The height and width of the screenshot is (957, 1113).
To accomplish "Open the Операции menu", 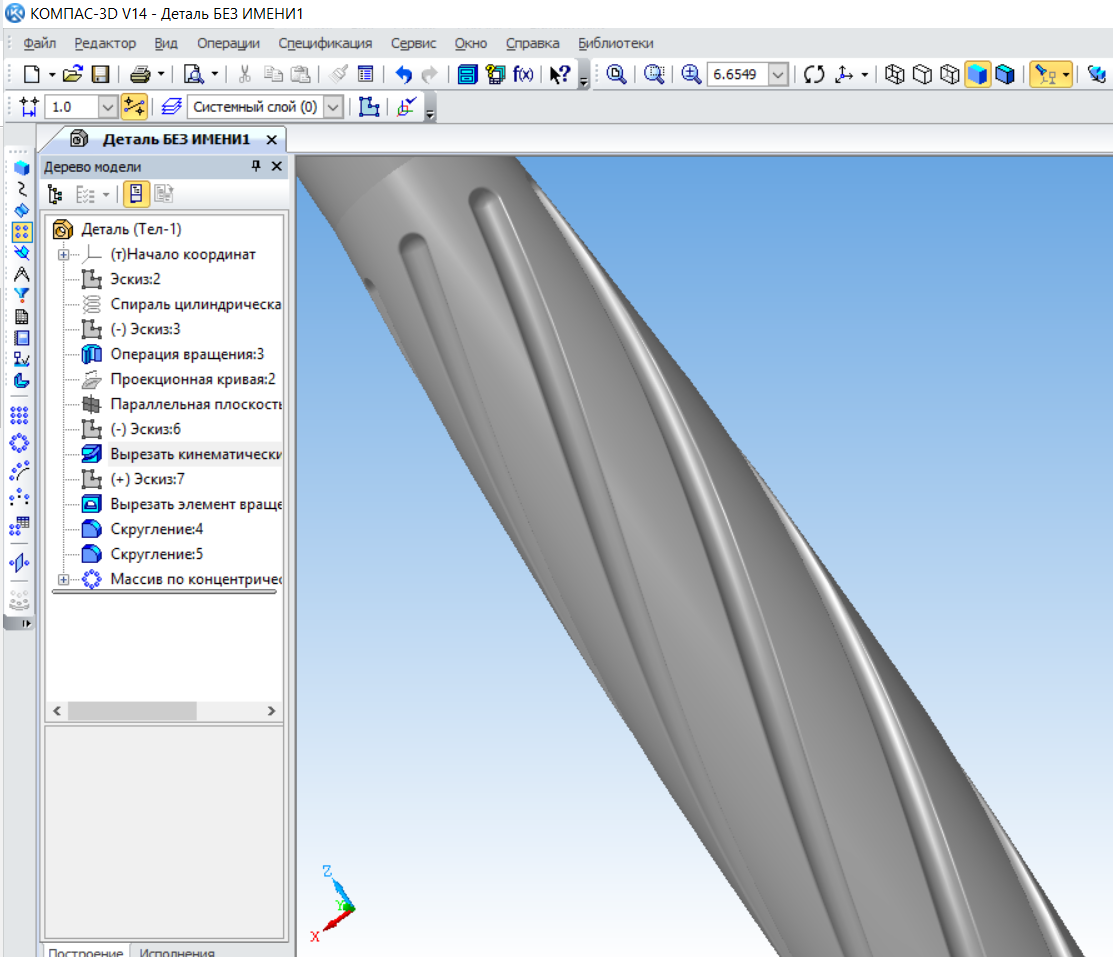I will 228,43.
